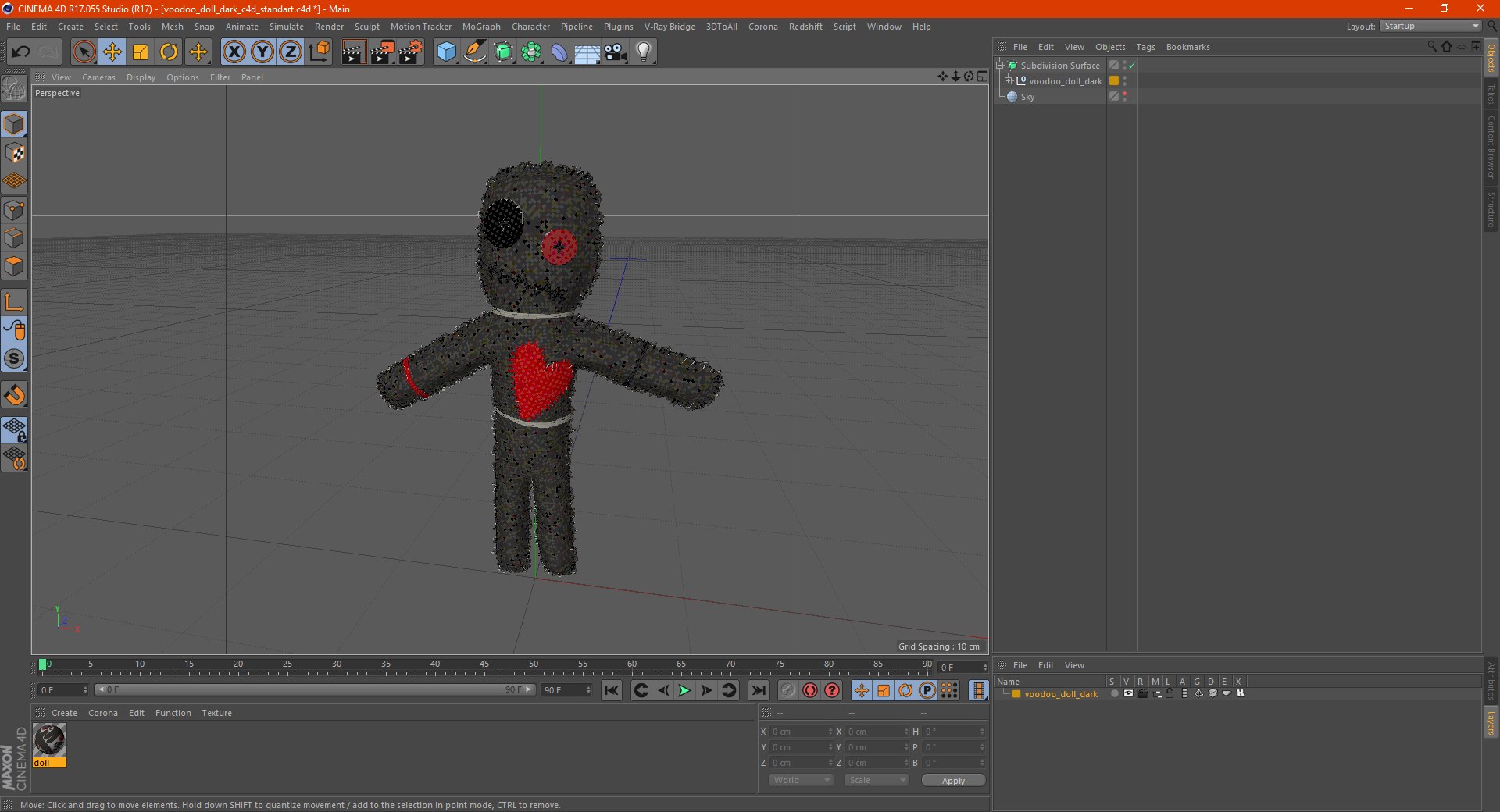The height and width of the screenshot is (812, 1500).
Task: Open the World coordinate dropdown
Action: tap(801, 780)
